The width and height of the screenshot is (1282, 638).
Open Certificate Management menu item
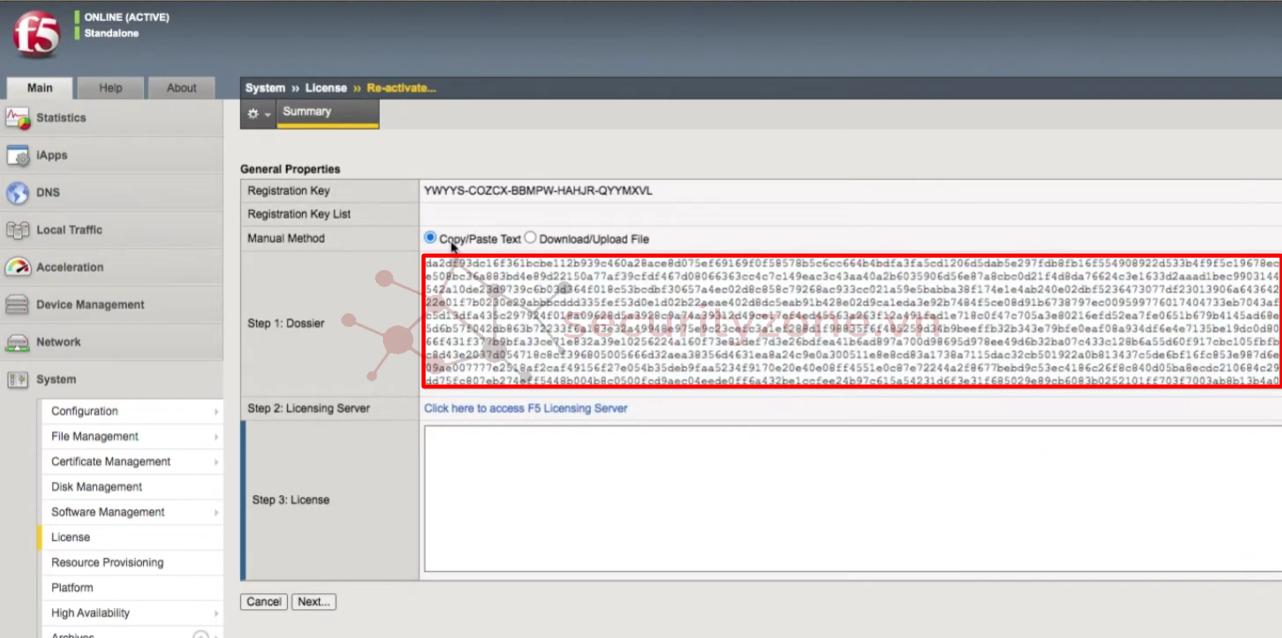pos(111,462)
